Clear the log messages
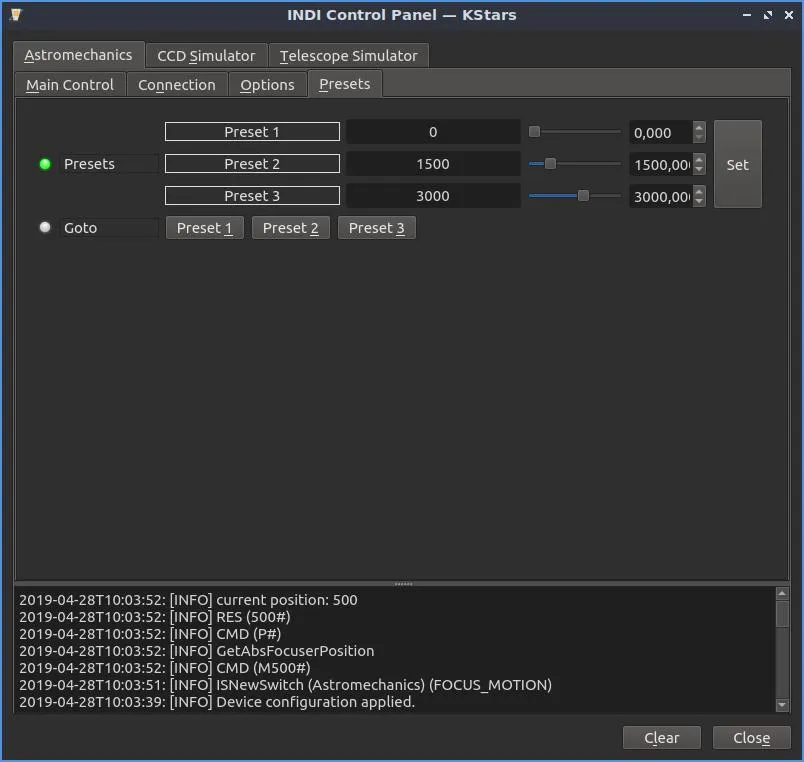 pyautogui.click(x=661, y=737)
